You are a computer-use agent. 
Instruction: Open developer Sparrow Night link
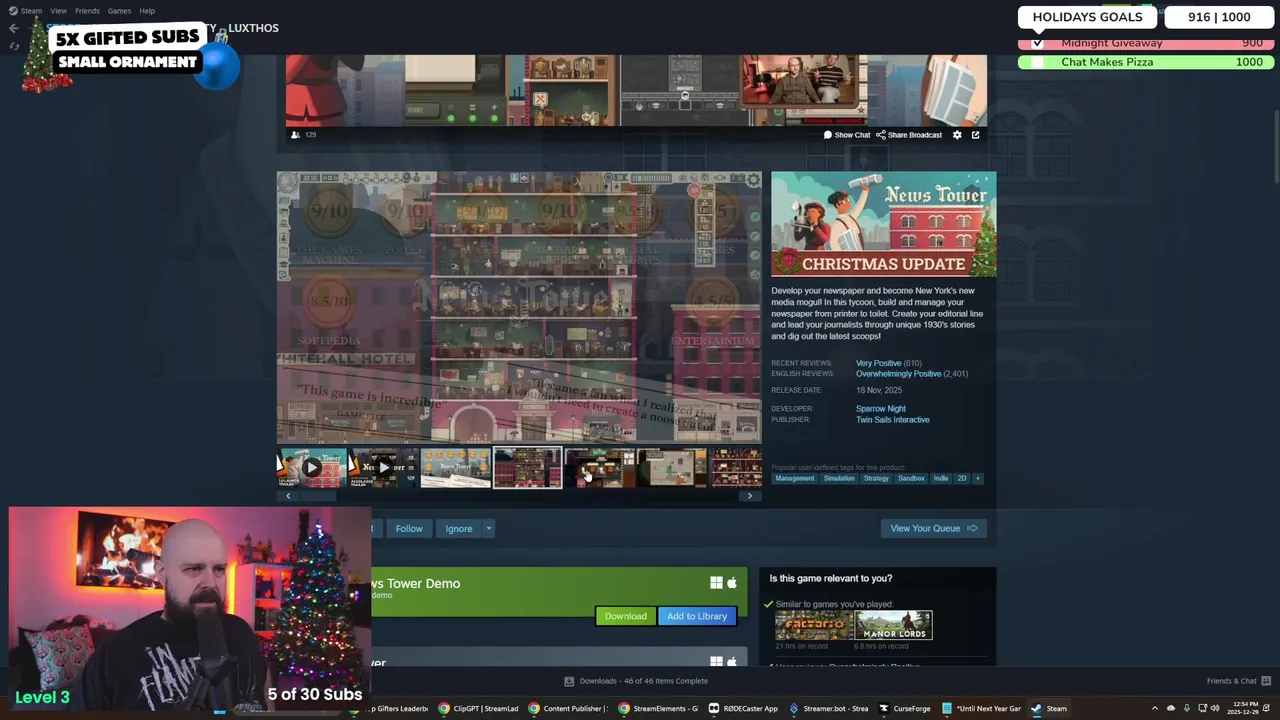880,409
